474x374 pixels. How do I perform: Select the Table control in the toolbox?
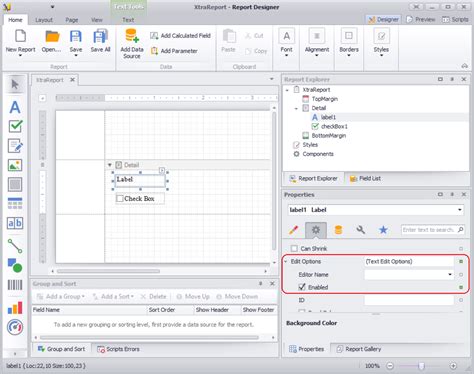(x=15, y=203)
